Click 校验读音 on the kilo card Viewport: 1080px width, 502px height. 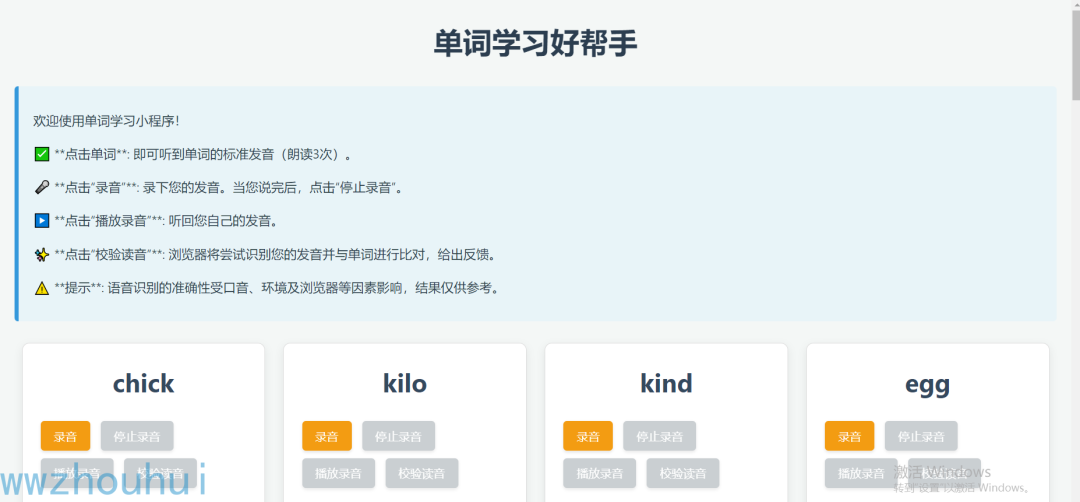tap(422, 473)
